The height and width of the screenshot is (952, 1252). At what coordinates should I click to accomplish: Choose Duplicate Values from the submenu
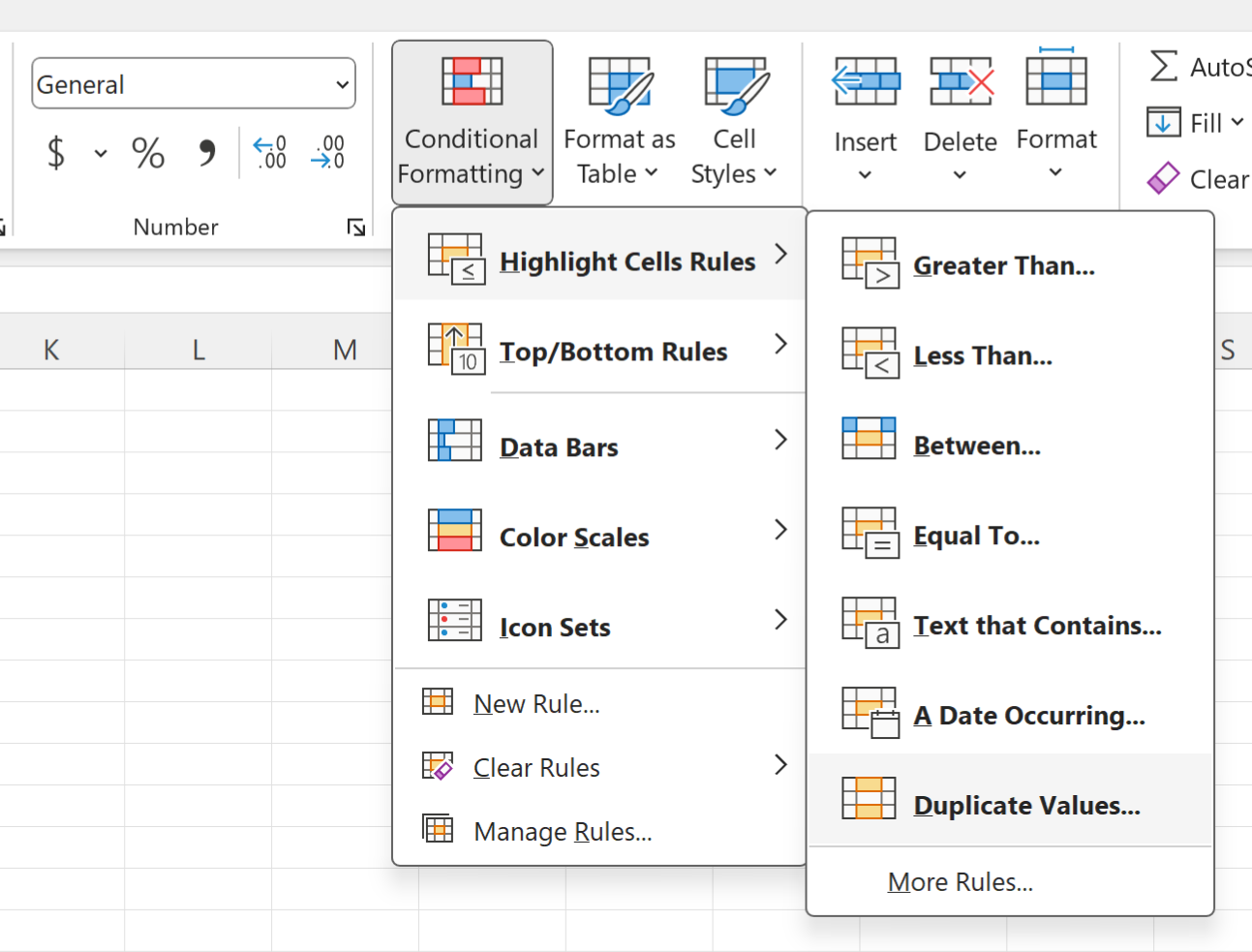tap(1025, 805)
